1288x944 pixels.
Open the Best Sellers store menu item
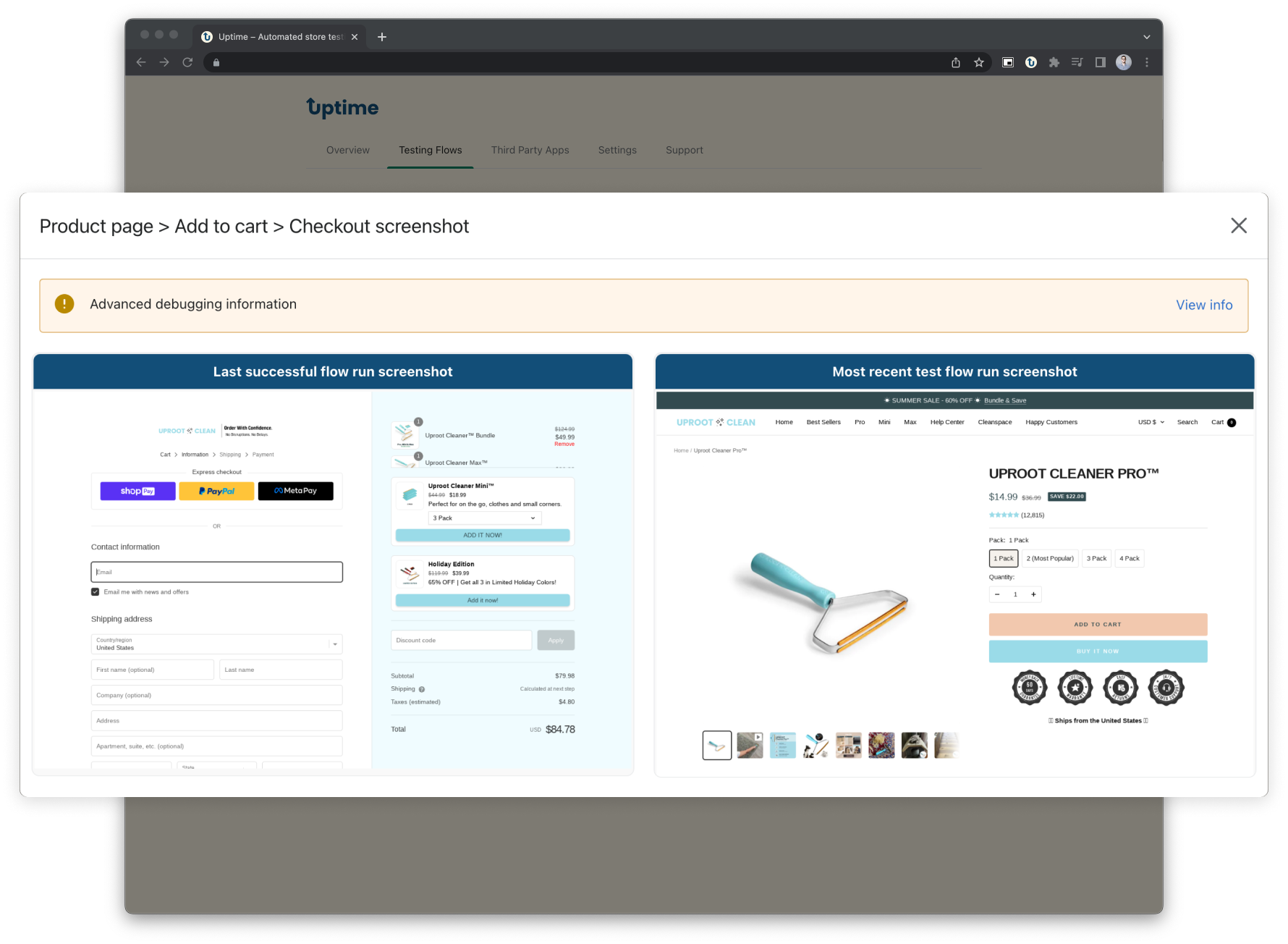pos(823,422)
